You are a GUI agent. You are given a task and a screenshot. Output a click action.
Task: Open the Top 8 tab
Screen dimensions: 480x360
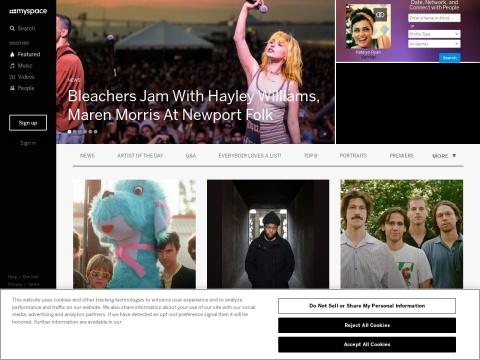[x=310, y=156]
